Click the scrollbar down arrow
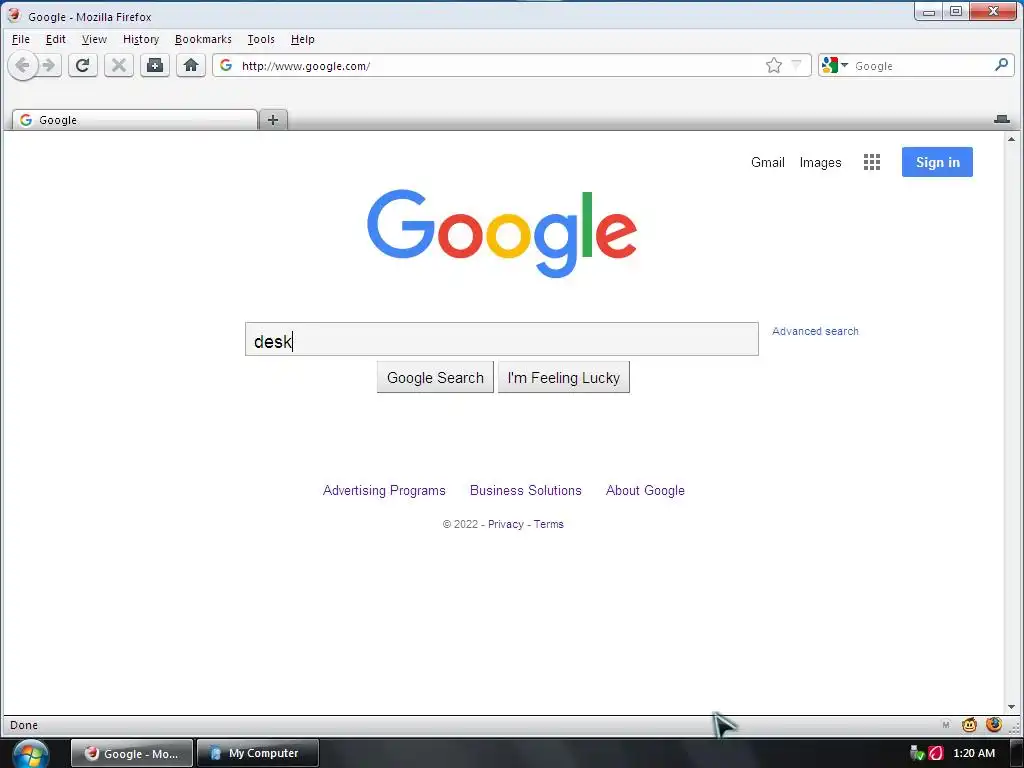1024x768 pixels. click(x=1012, y=707)
